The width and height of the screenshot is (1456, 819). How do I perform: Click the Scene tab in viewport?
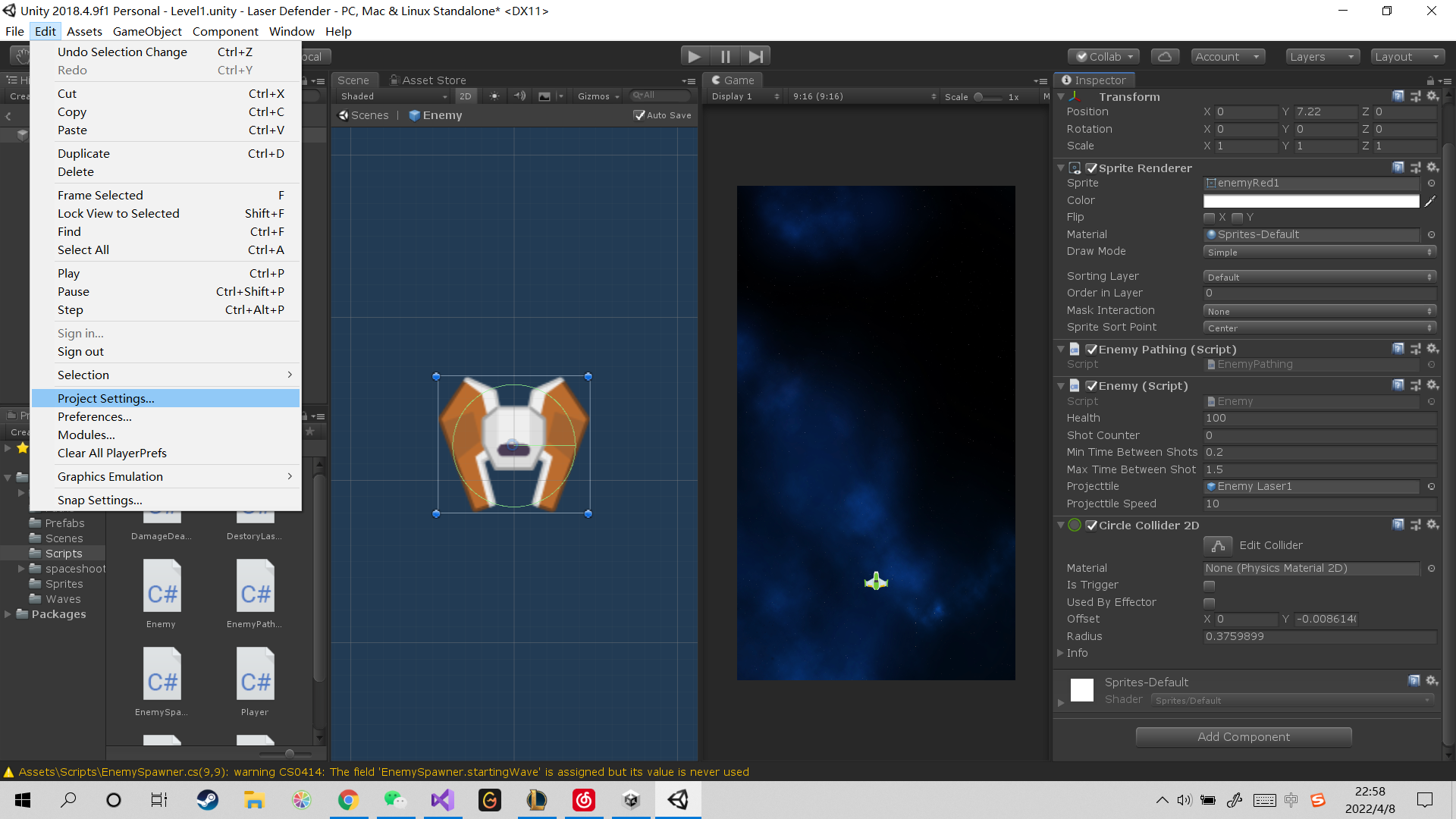coord(357,79)
